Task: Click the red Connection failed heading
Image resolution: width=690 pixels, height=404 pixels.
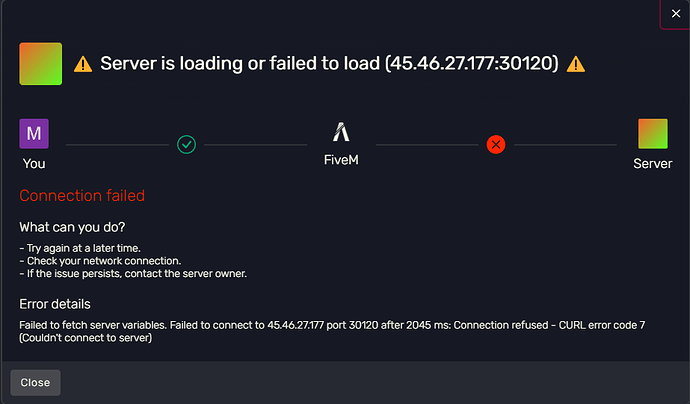Action: (x=82, y=195)
